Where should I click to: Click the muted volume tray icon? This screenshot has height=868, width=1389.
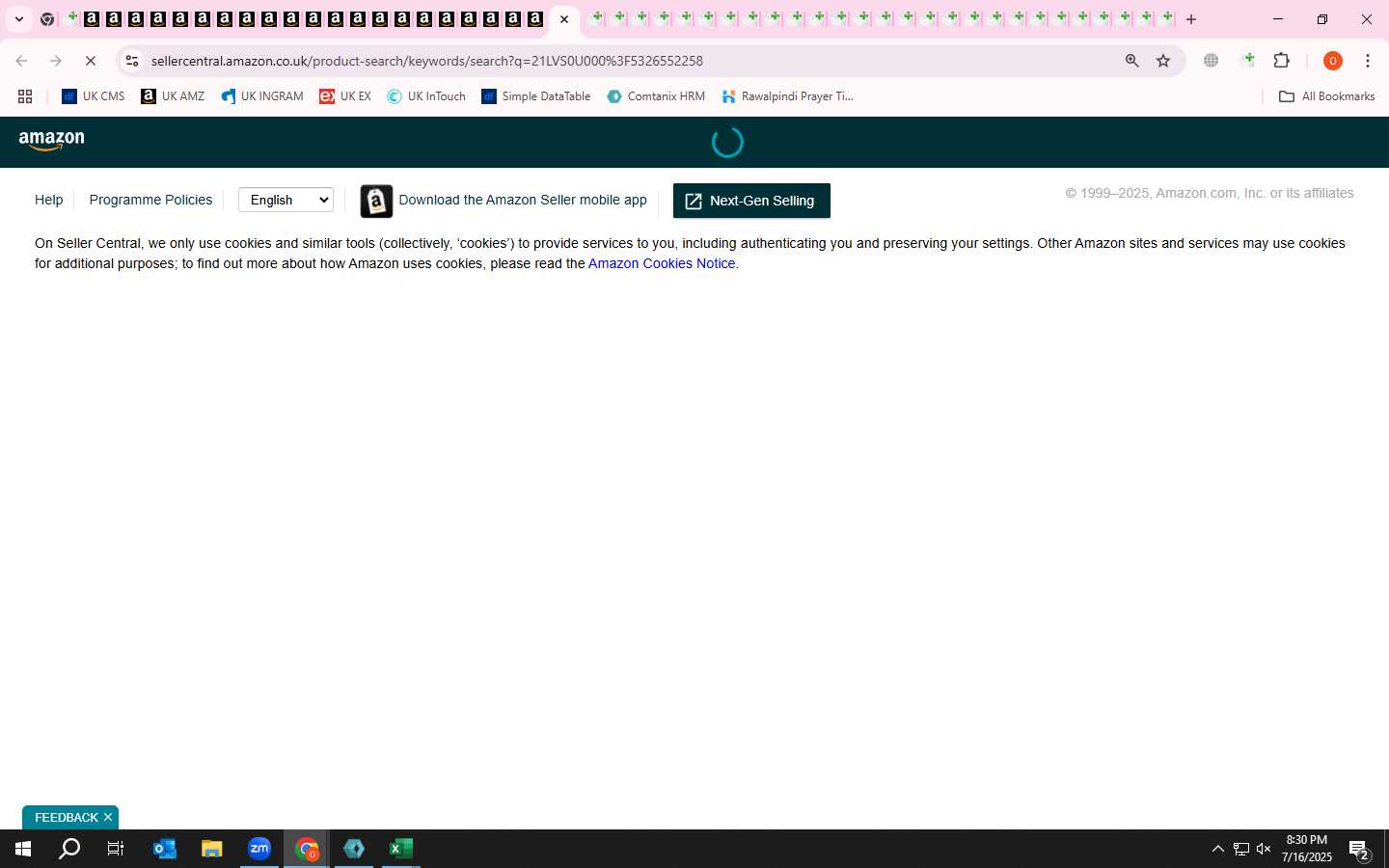click(1264, 849)
